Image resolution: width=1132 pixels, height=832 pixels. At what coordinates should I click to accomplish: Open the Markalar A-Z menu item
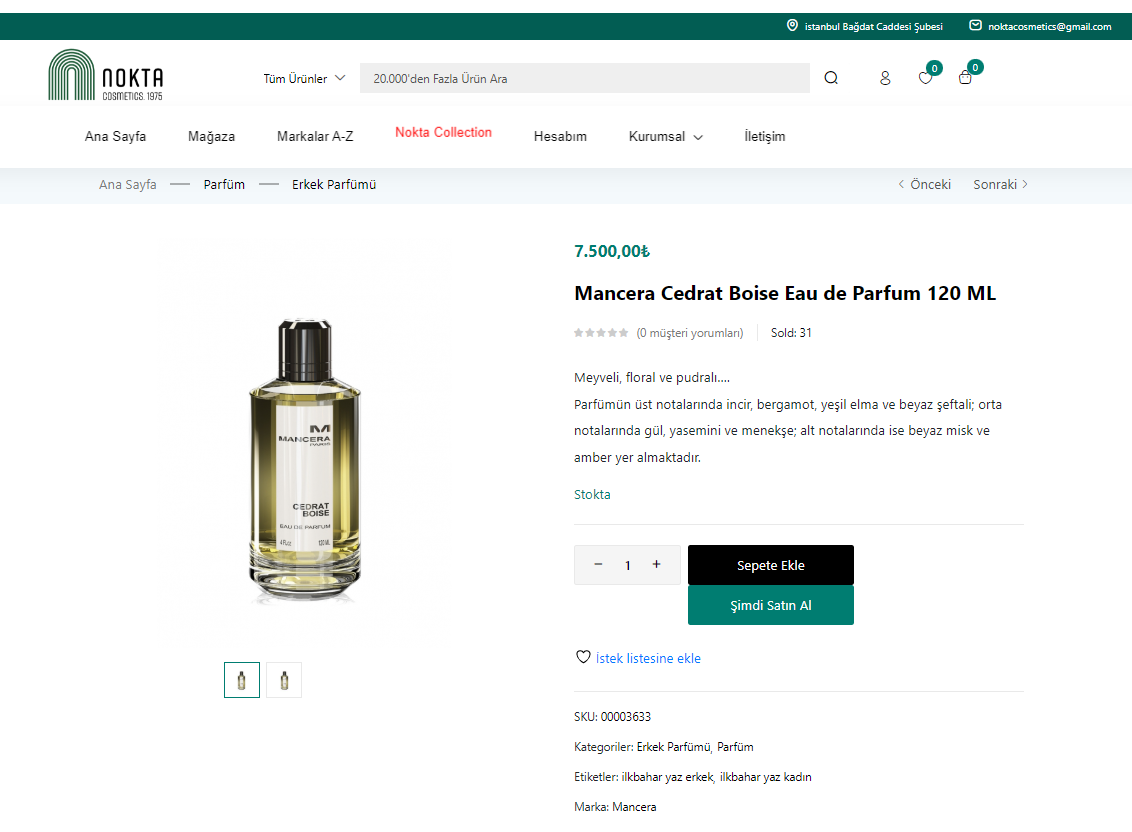click(315, 136)
